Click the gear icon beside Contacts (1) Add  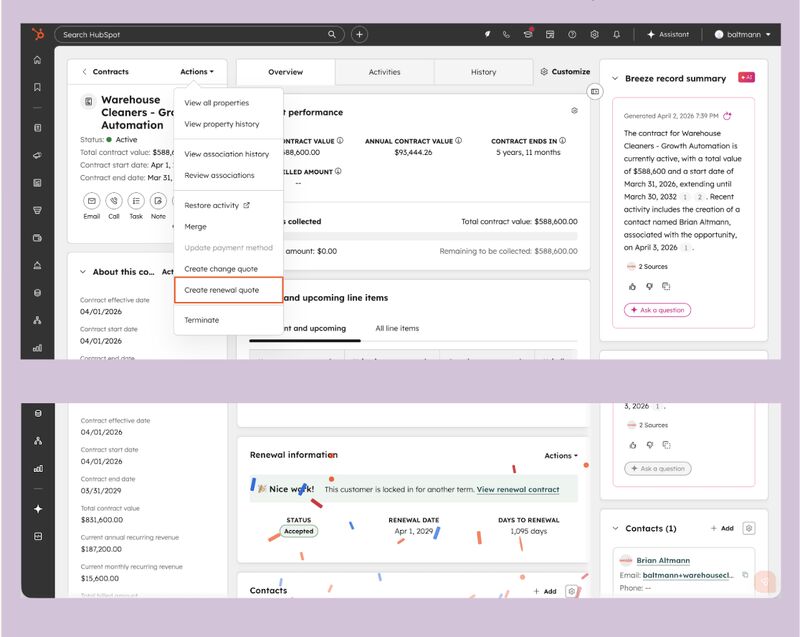[748, 528]
